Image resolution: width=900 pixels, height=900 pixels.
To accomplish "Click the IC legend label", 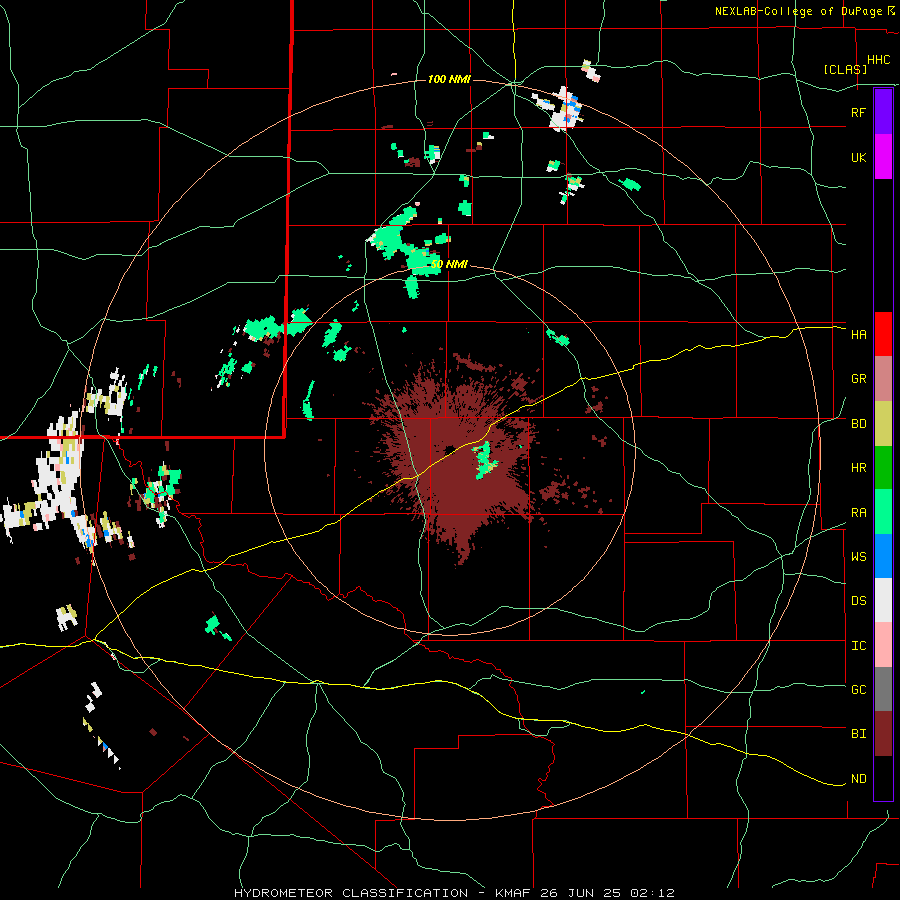I will [x=858, y=646].
